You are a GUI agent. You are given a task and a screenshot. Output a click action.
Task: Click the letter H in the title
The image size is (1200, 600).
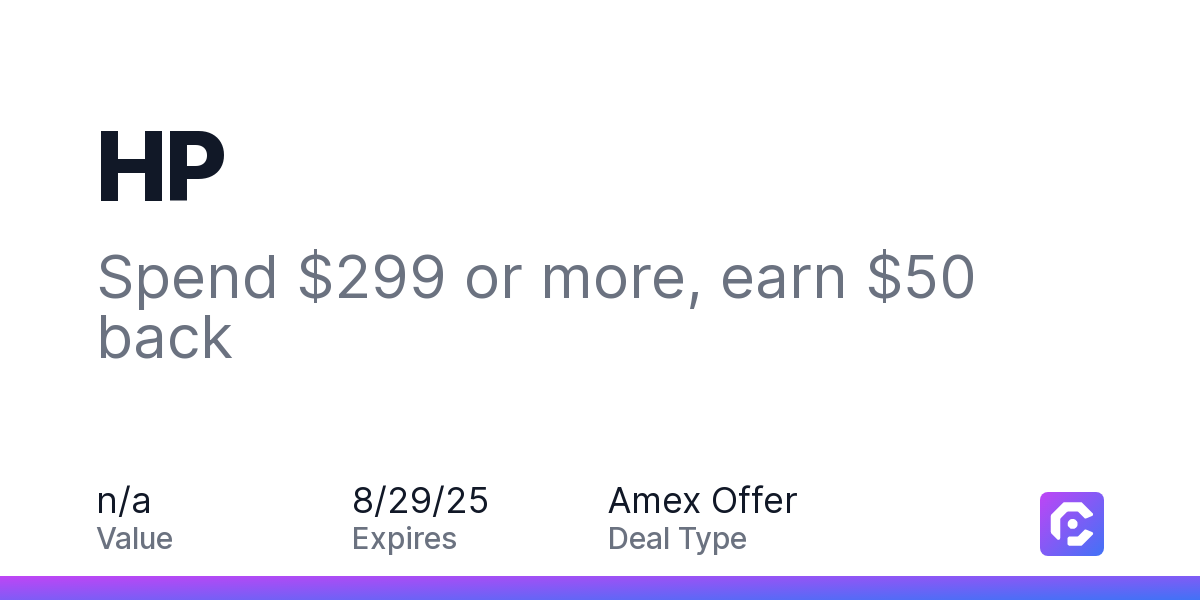[128, 169]
